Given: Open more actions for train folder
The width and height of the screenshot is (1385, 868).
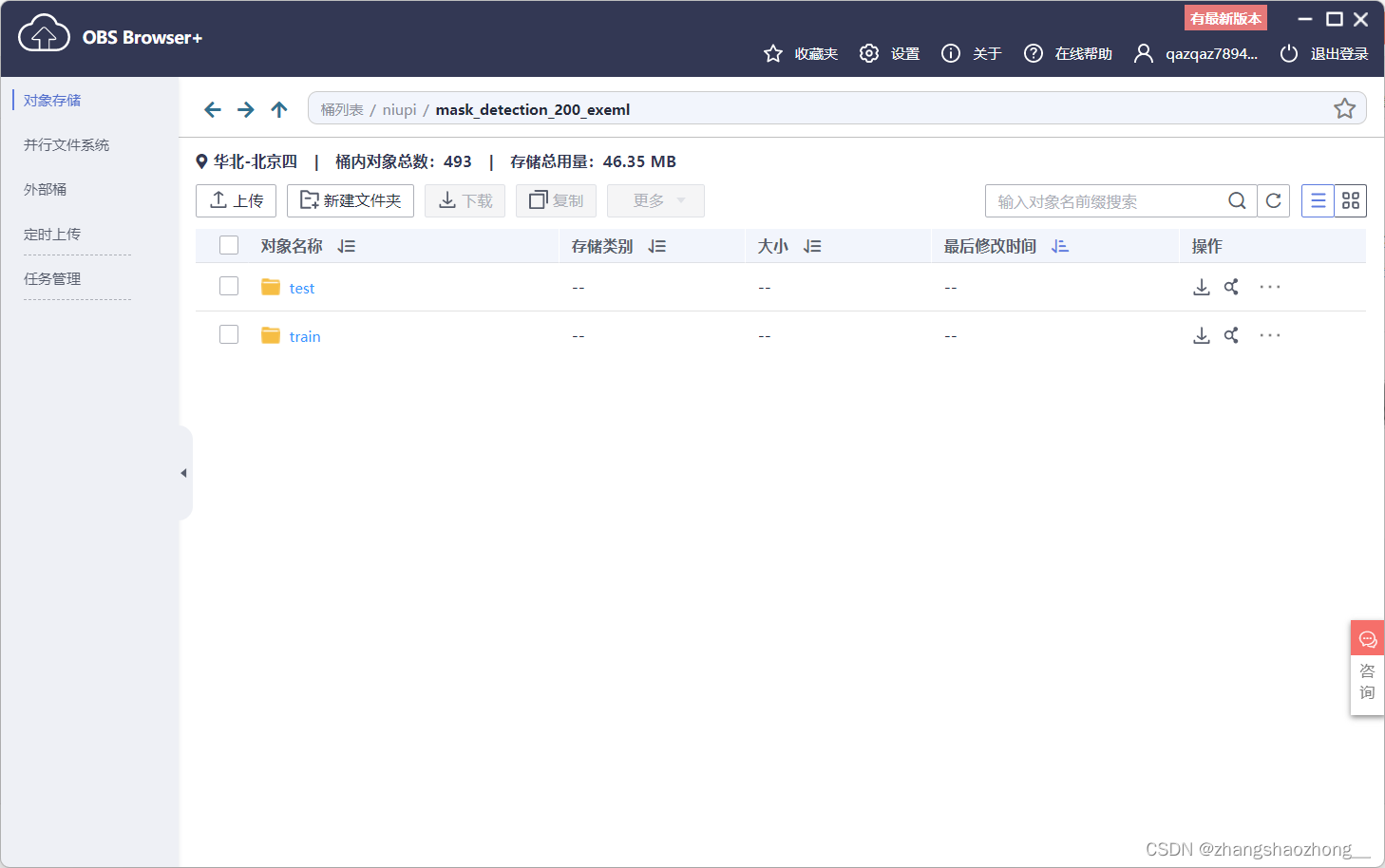Looking at the screenshot, I should pos(1270,335).
